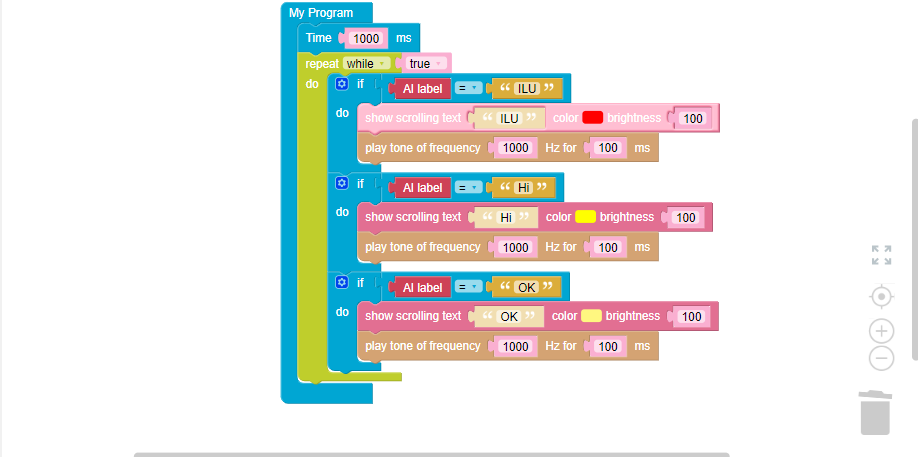Pick the yellow color swatch for Hi text
Viewport: 918px width, 457px height.
coord(585,217)
